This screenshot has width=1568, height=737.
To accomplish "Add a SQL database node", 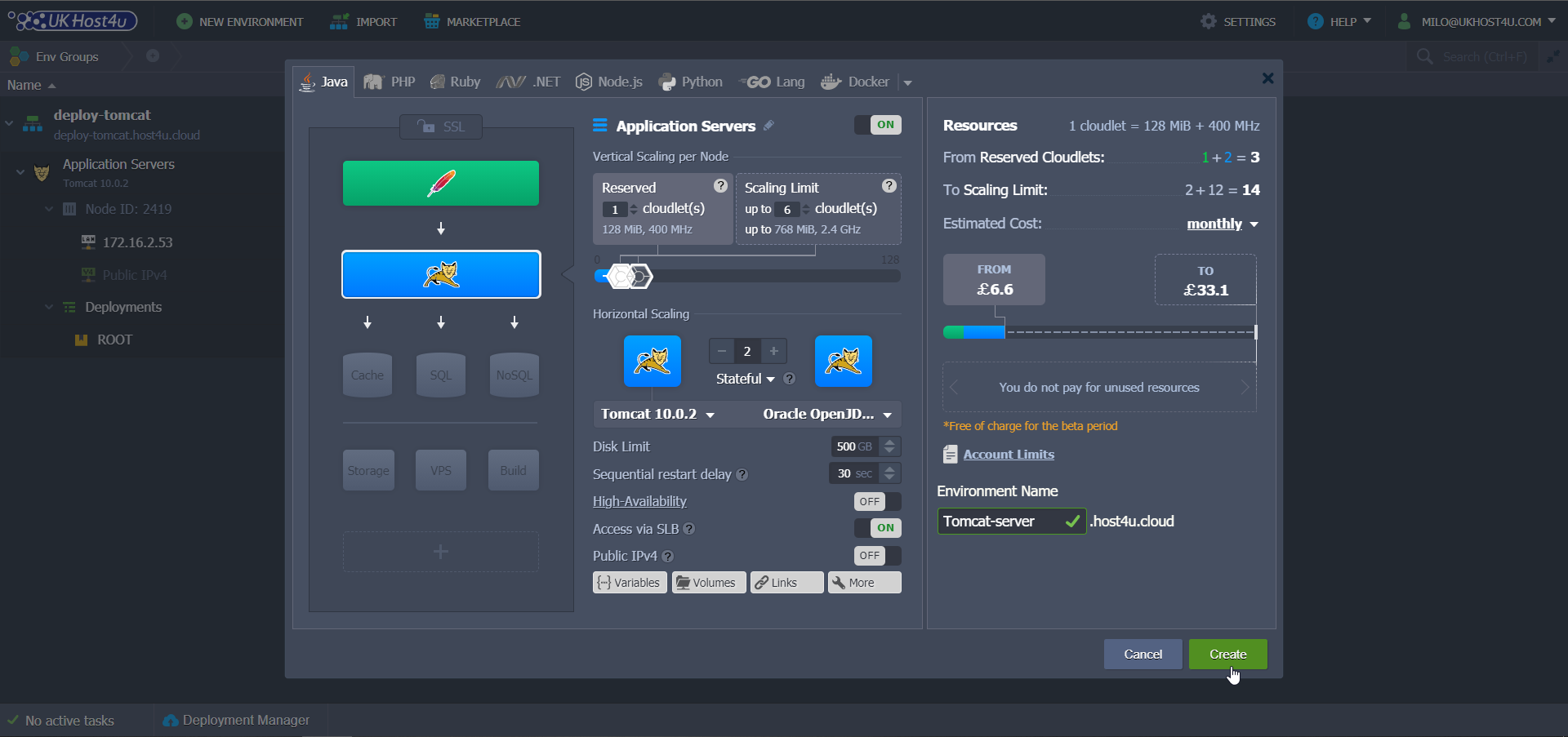I will pyautogui.click(x=440, y=375).
